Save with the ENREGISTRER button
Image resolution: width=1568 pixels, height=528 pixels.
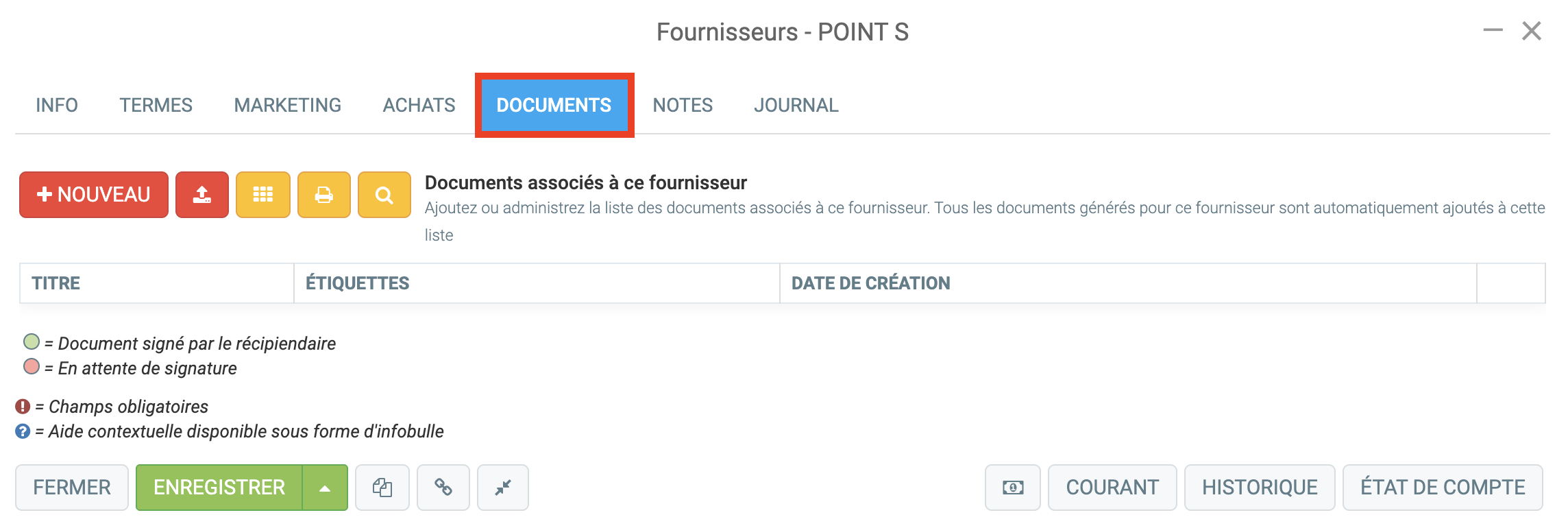tap(219, 488)
